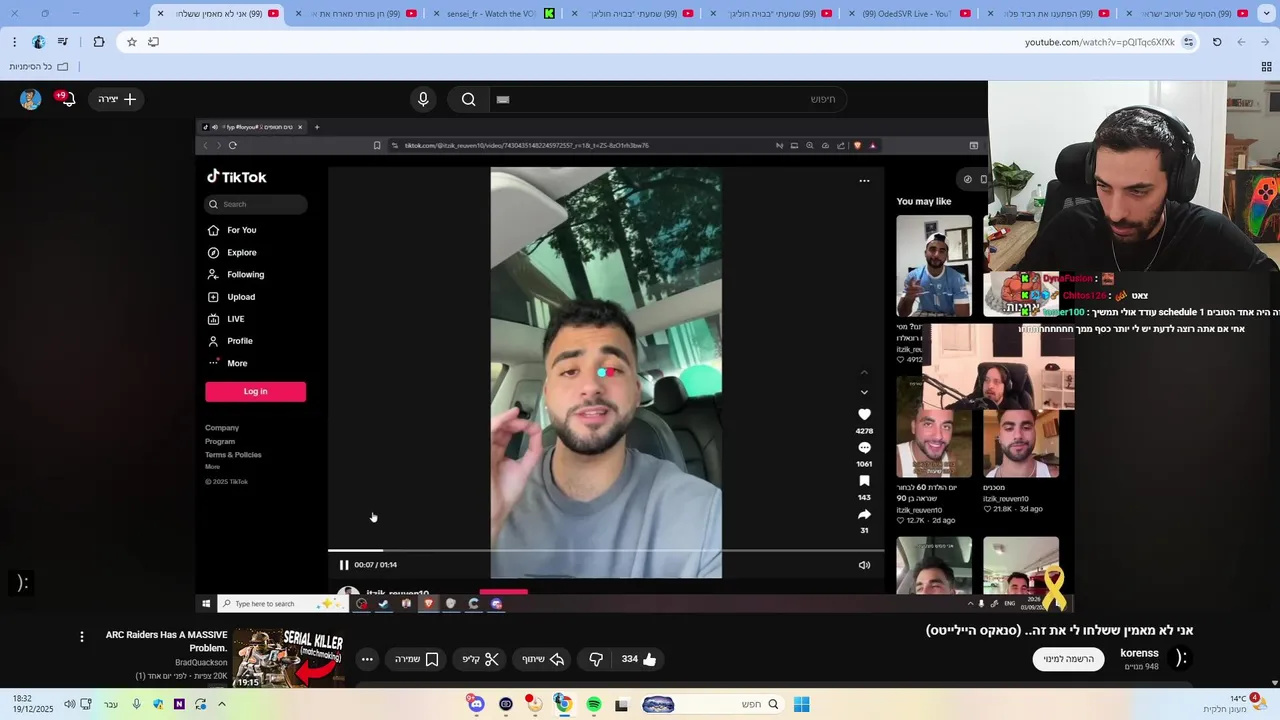This screenshot has width=1280, height=720.
Task: Open Spotify from the taskbar
Action: (594, 704)
